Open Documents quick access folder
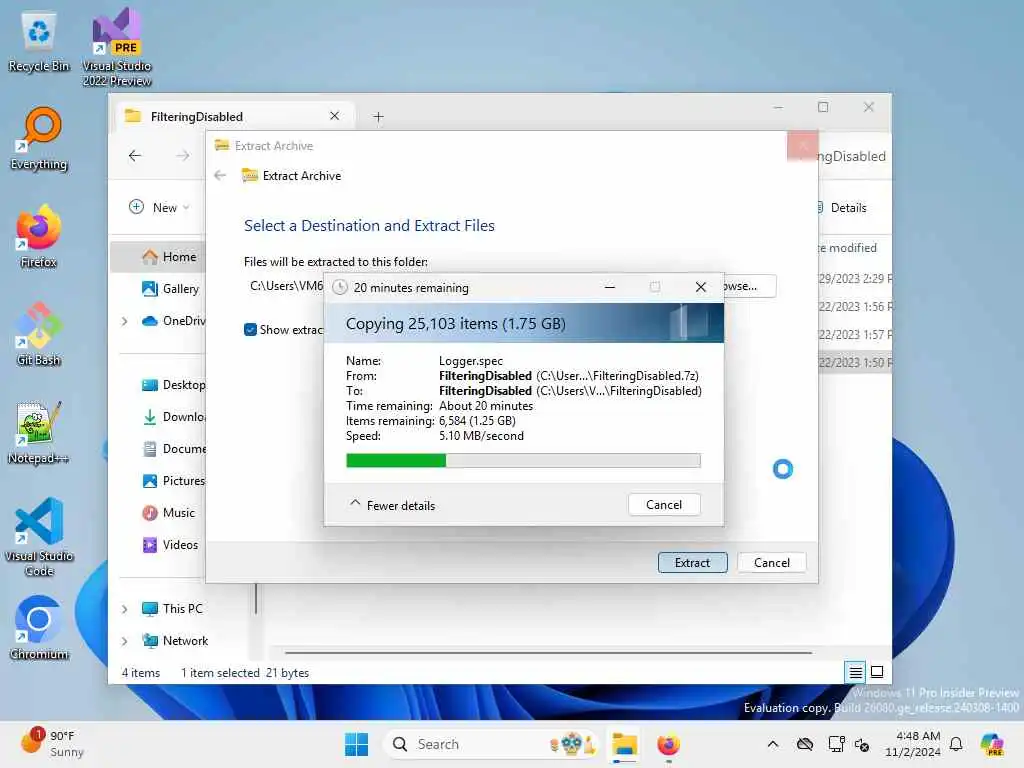Screen dimensions: 1024x768 pos(173,449)
